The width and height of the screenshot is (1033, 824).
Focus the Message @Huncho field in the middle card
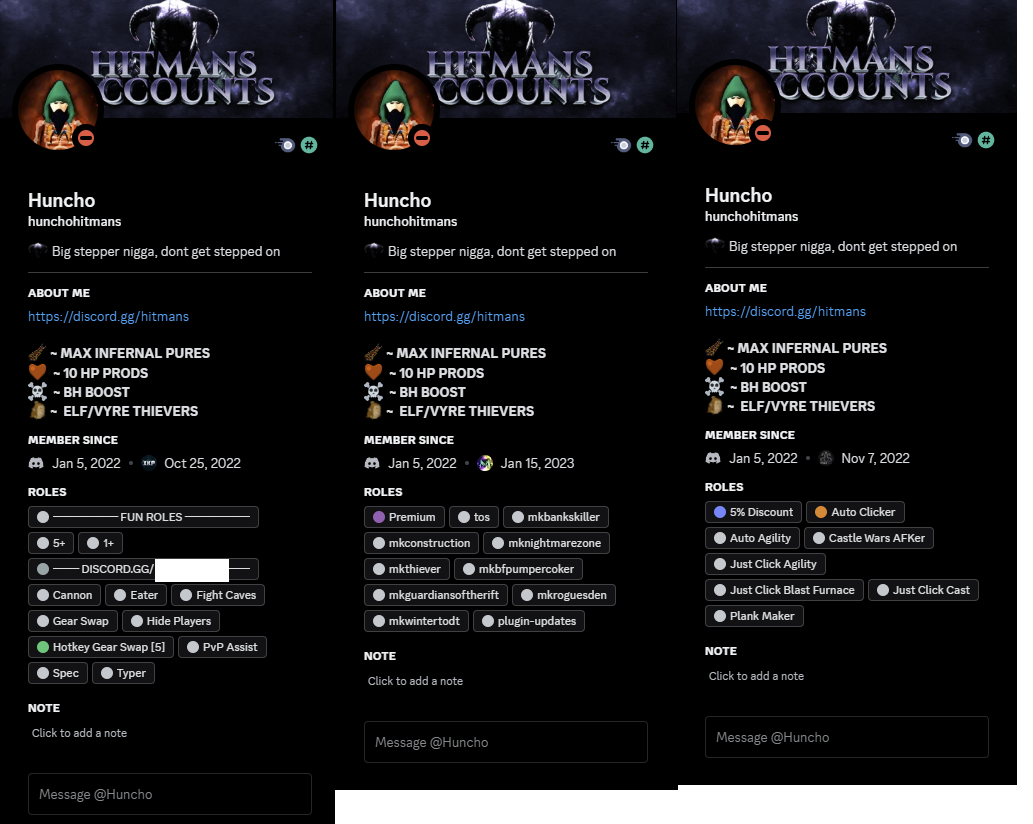tap(505, 742)
